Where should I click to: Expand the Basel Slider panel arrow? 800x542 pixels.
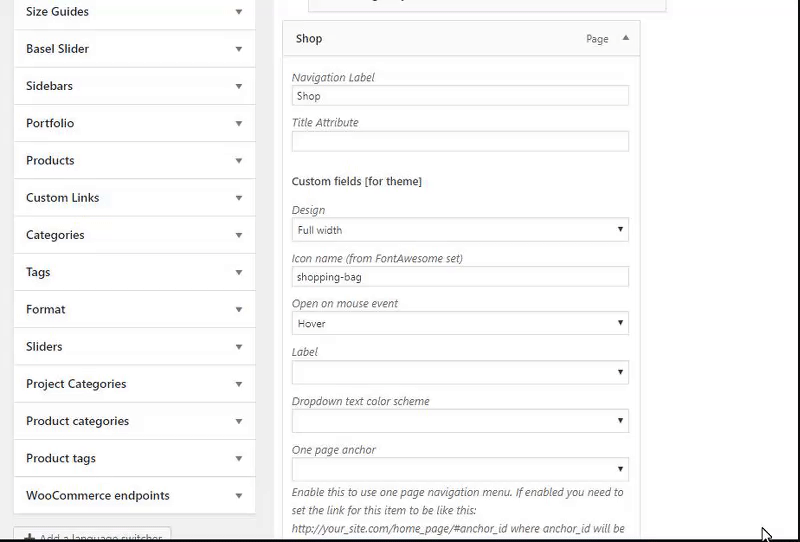click(239, 49)
